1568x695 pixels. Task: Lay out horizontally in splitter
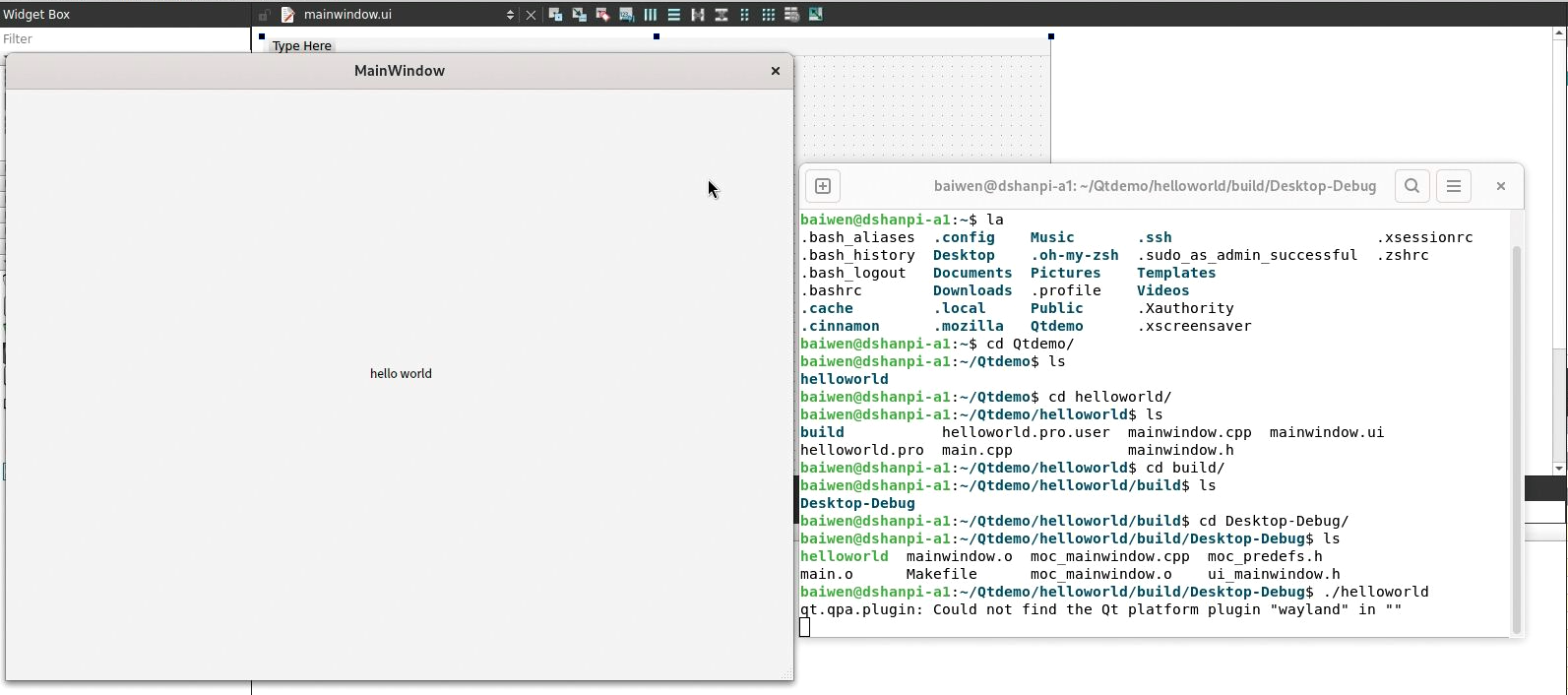pos(698,15)
